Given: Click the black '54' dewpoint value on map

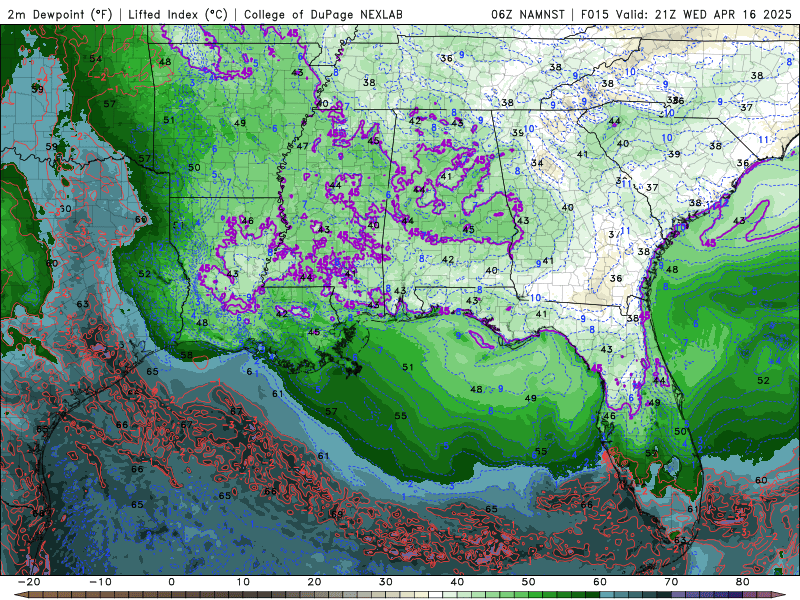Looking at the screenshot, I should pyautogui.click(x=95, y=59).
